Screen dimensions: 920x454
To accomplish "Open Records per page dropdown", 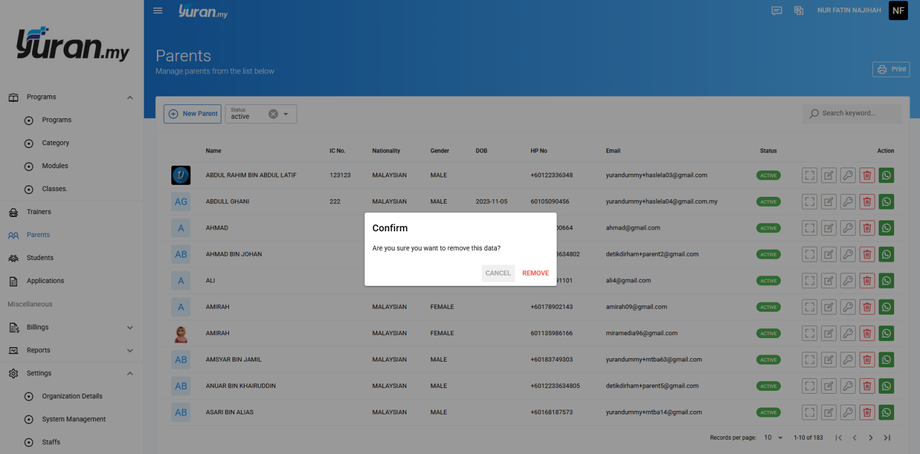I will point(773,438).
